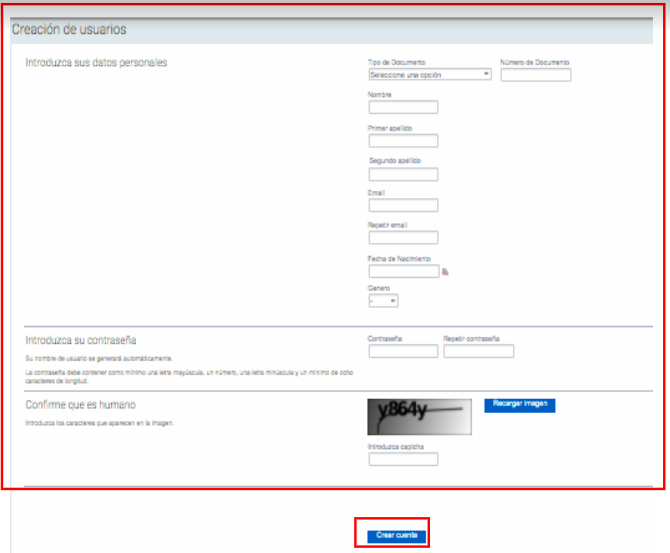Open the Tipo de Documento dropdown
670x553 pixels.
pos(429,74)
